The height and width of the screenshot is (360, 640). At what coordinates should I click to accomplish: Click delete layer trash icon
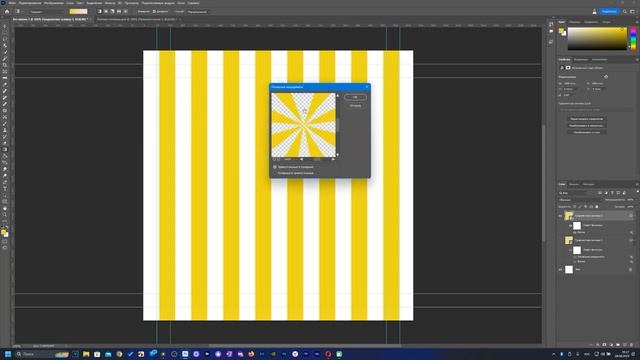(x=631, y=345)
